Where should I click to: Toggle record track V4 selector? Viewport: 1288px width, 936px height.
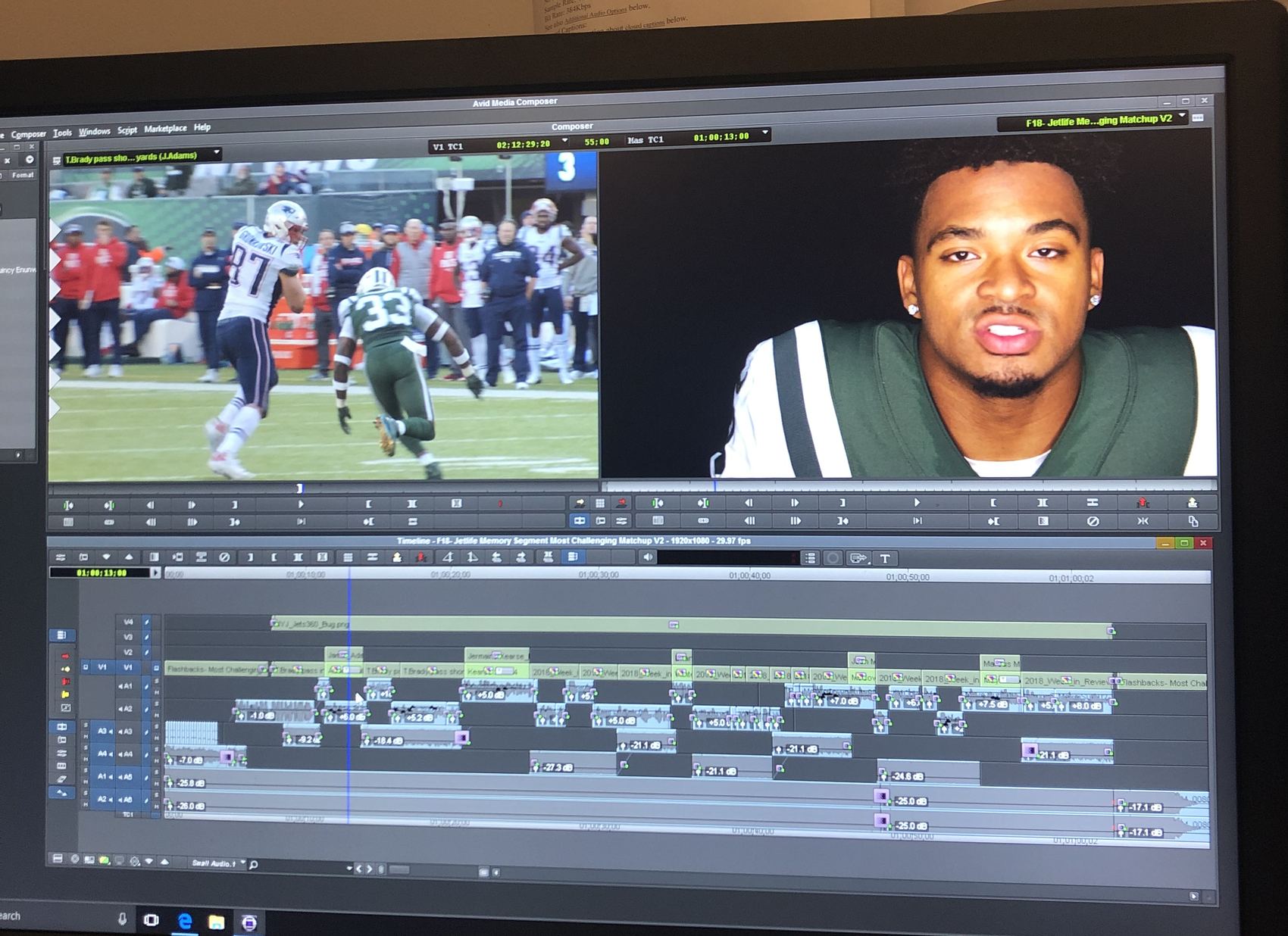point(128,622)
